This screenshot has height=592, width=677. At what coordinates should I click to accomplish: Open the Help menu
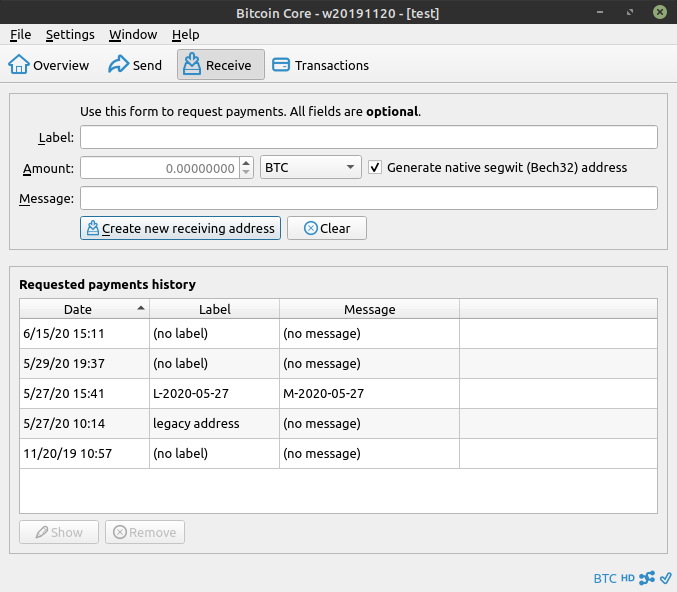186,34
